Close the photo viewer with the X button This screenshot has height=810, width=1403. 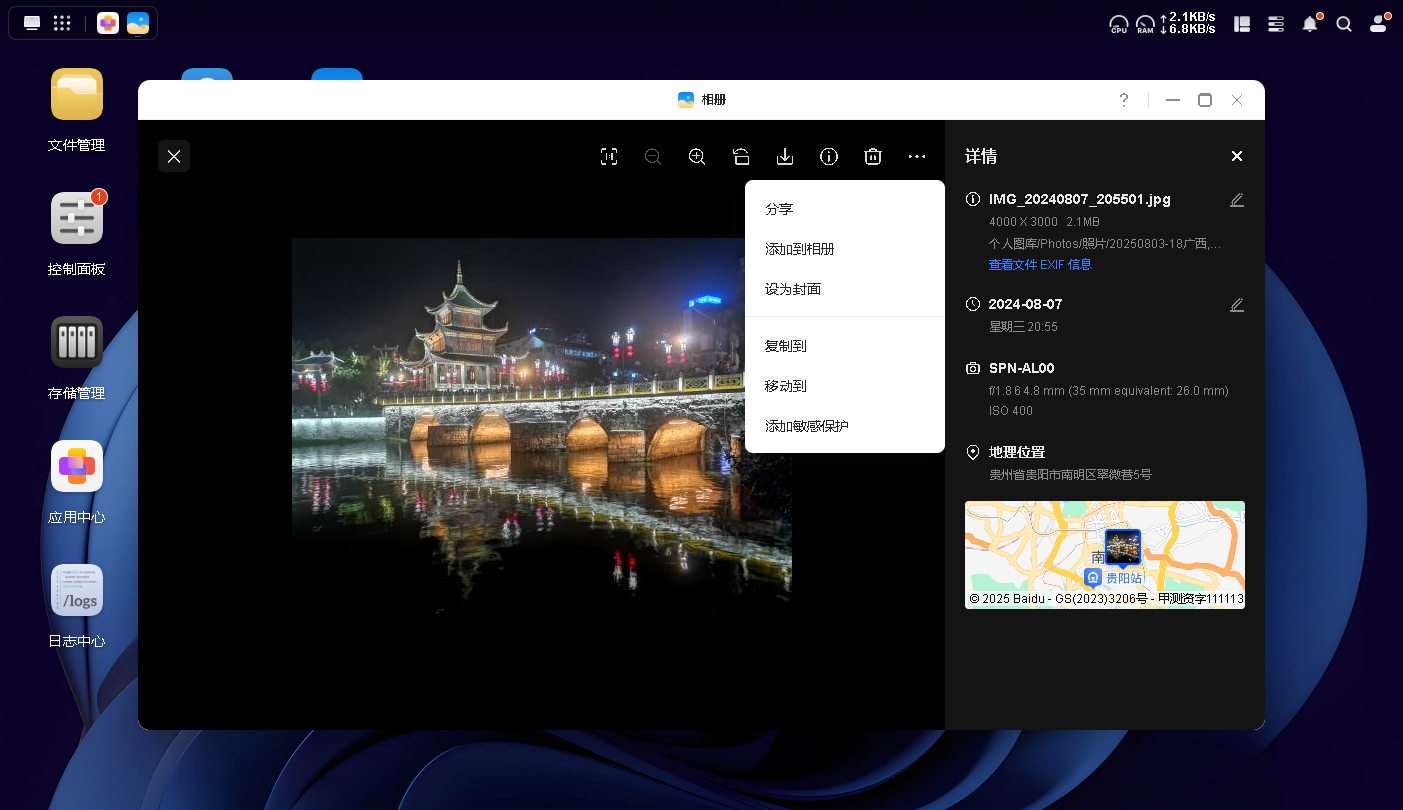point(174,156)
